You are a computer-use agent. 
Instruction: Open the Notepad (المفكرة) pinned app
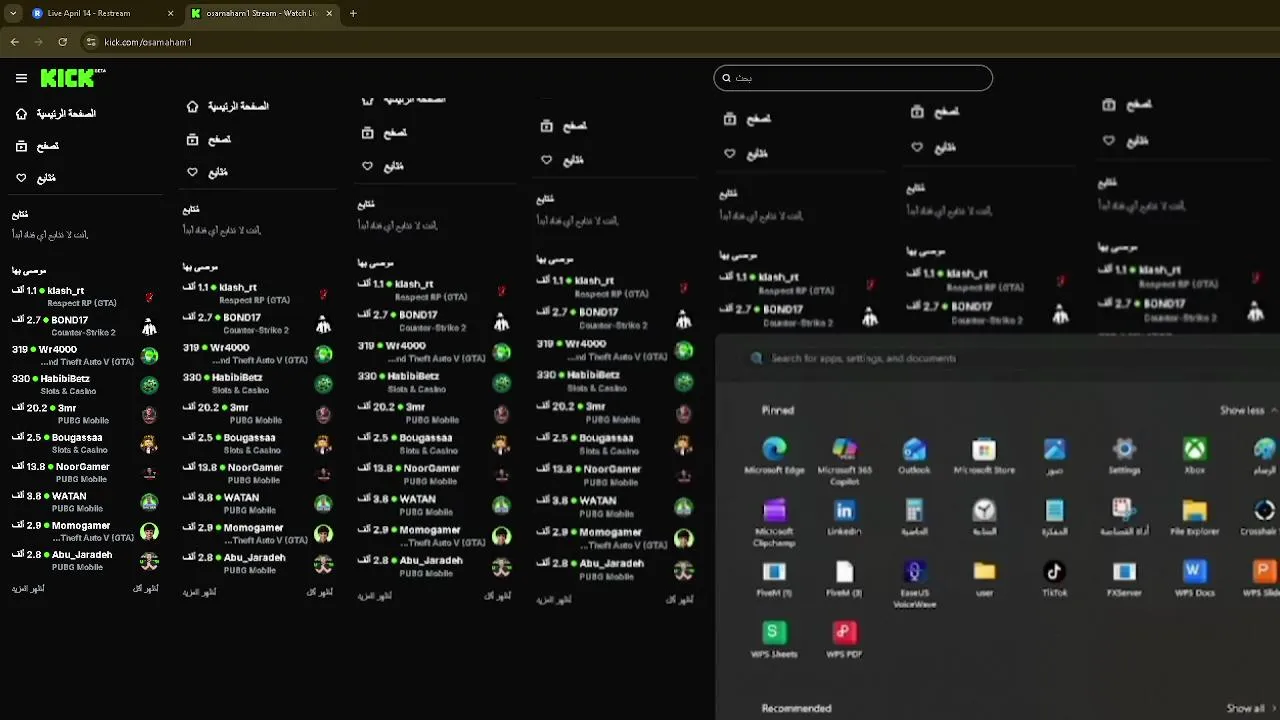point(1054,518)
